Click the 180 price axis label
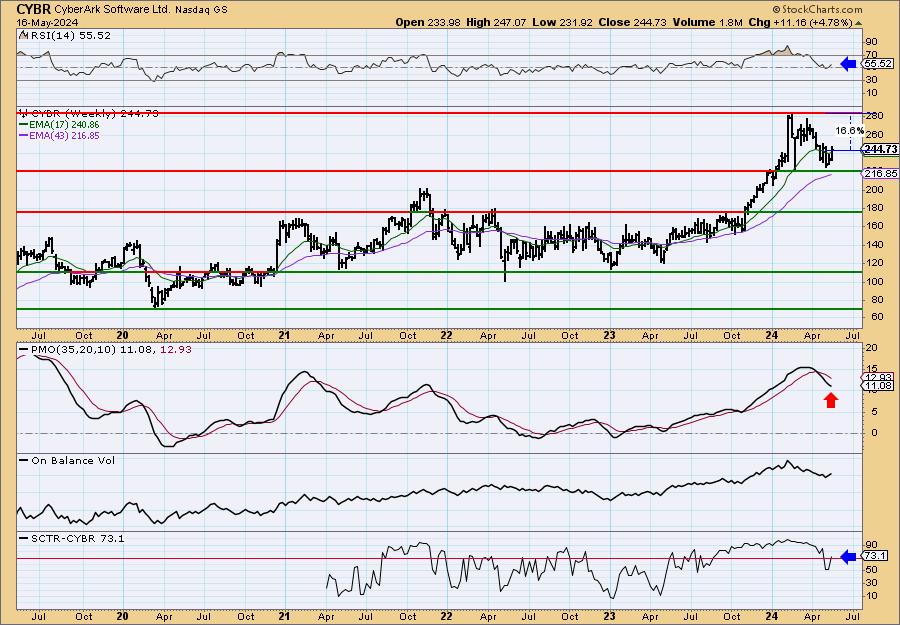This screenshot has width=900, height=625. click(874, 208)
